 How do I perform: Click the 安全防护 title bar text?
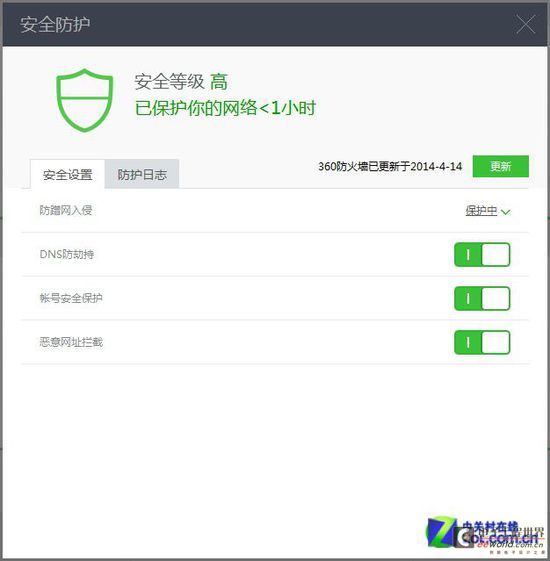tap(55, 24)
